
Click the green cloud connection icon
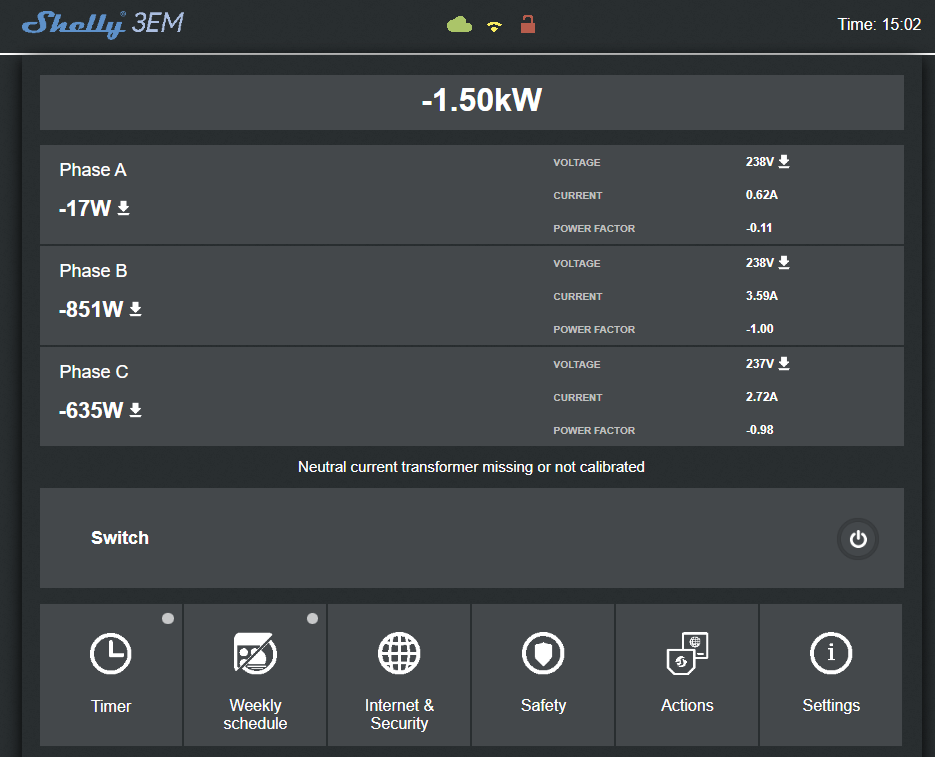pyautogui.click(x=459, y=25)
